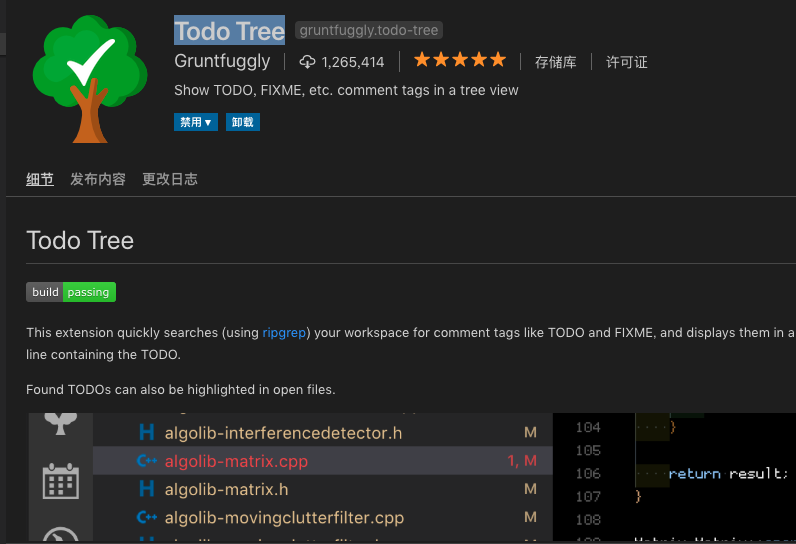Click the tree icon in the preview sidebar
796x544 pixels.
(x=60, y=424)
